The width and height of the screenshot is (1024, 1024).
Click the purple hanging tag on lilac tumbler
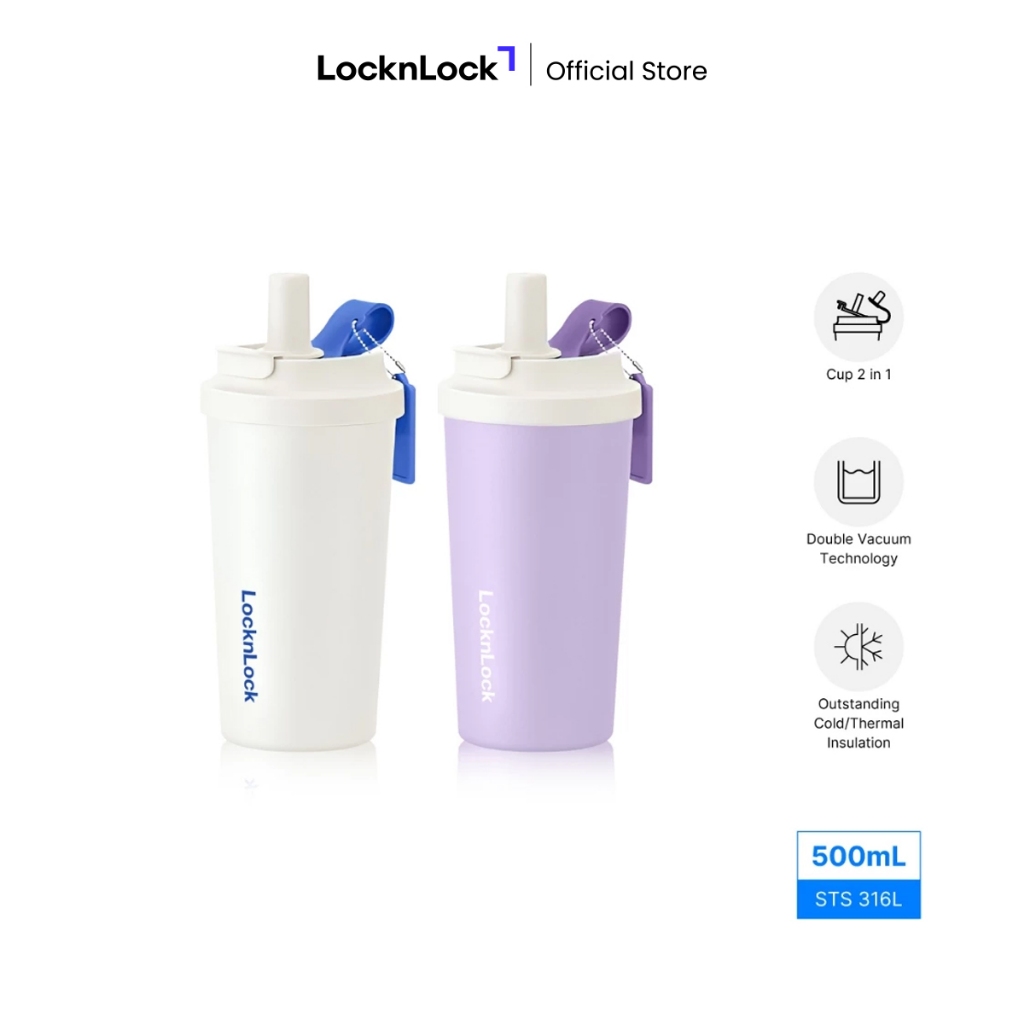[641, 432]
